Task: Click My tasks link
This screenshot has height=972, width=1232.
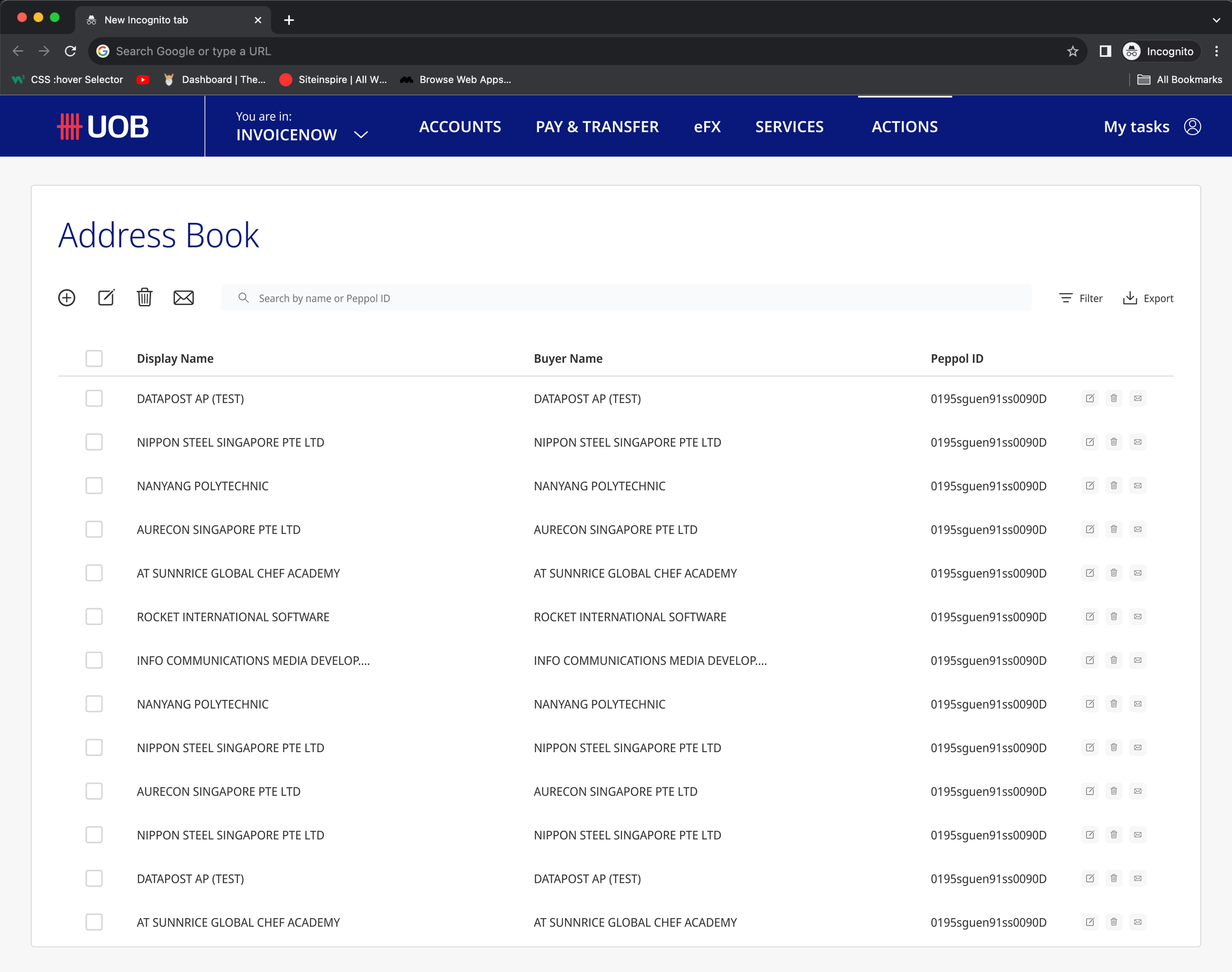Action: tap(1136, 126)
